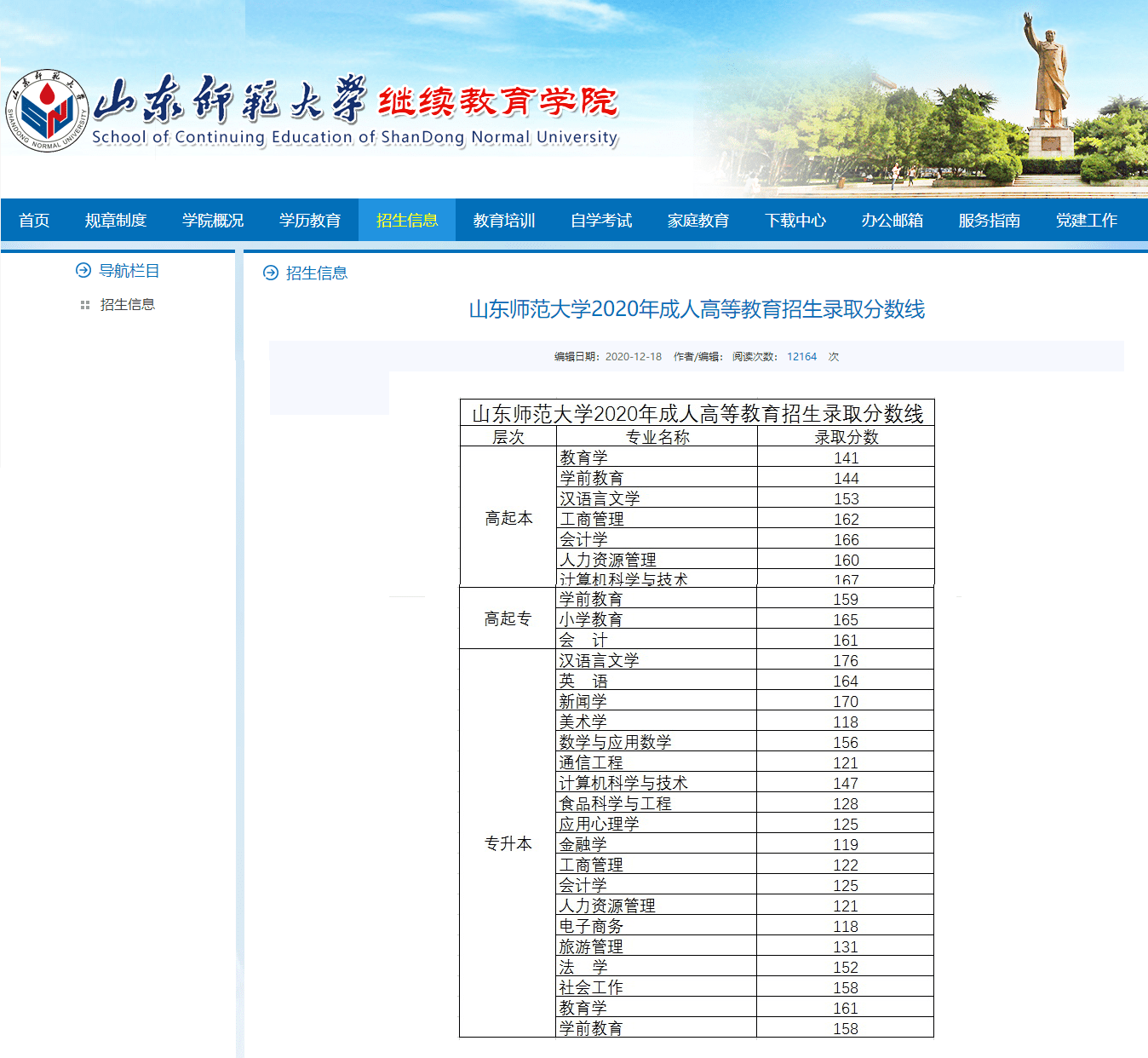Go to 党建工作 in navigation bar
Screen dimensions: 1148x1058
coord(1087,221)
